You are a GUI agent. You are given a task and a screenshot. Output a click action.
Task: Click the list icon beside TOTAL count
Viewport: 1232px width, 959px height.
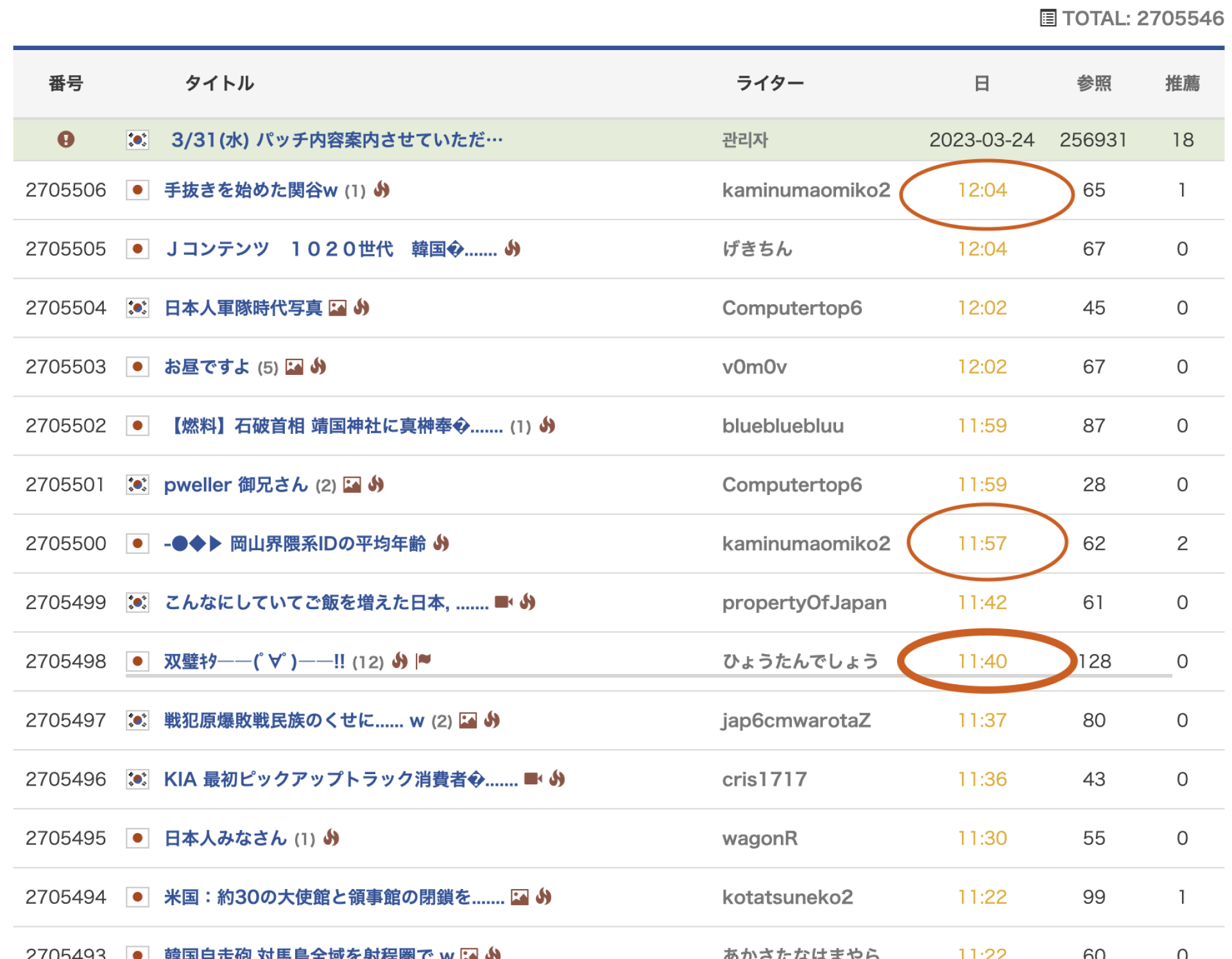[1047, 18]
